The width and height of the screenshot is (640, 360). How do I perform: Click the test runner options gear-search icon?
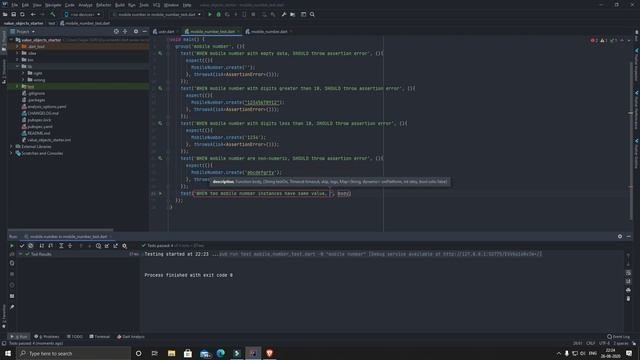[124, 246]
